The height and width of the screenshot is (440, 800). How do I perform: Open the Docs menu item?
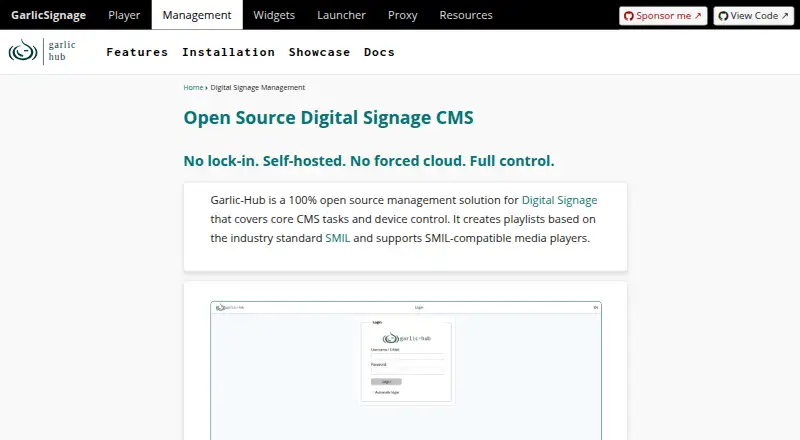click(x=379, y=52)
